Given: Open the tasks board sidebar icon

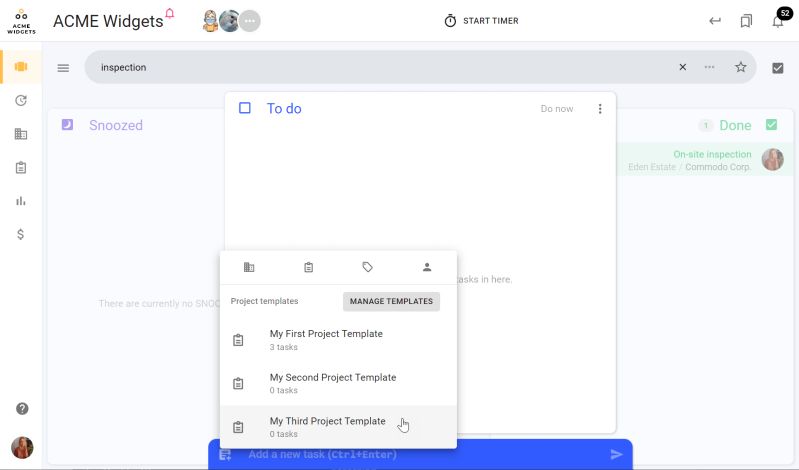Looking at the screenshot, I should coord(21,67).
